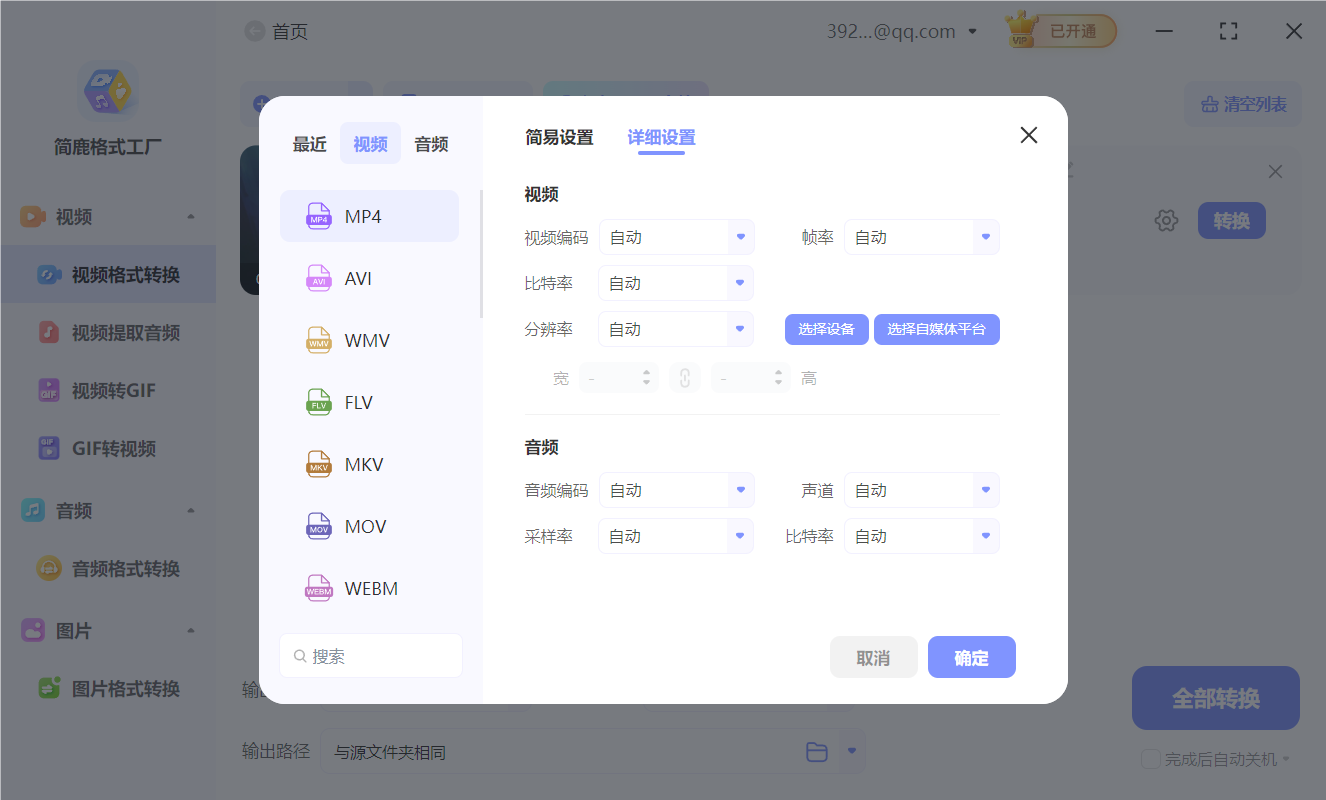
Task: Expand the 输出路径 dropdown arrow
Action: 852,751
